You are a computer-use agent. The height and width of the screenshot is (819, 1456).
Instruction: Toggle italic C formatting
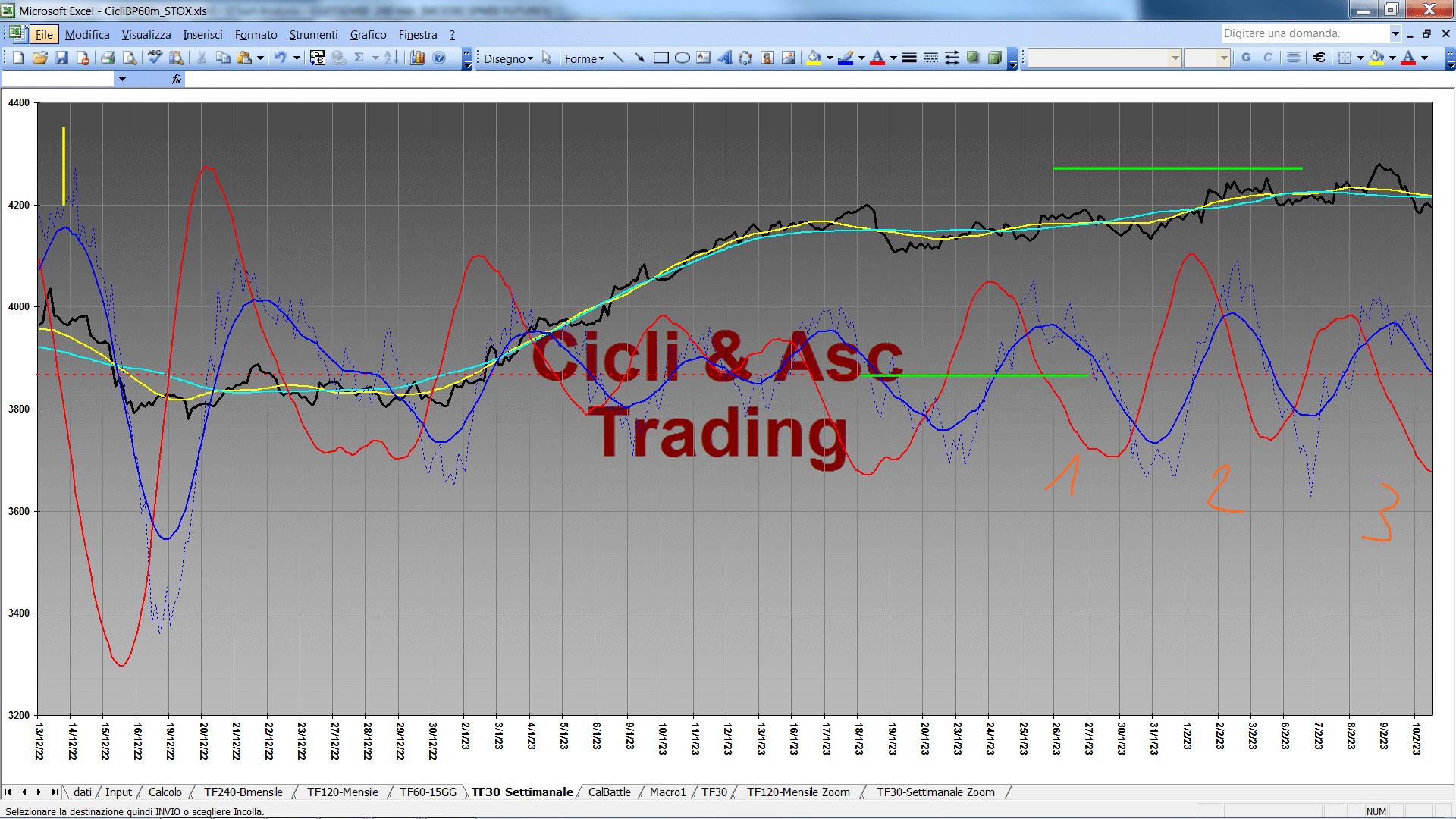tap(1267, 58)
